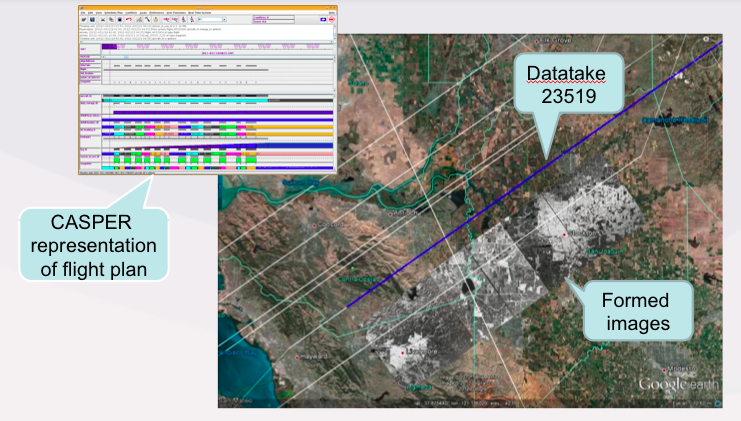Open the Conflicts menu

(131, 13)
